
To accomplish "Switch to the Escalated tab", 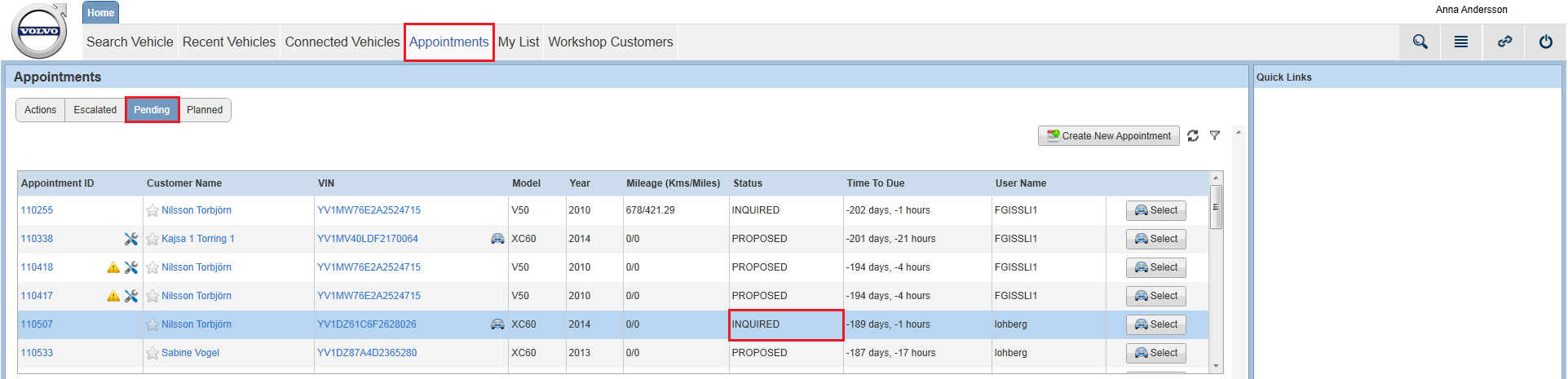I will (95, 110).
